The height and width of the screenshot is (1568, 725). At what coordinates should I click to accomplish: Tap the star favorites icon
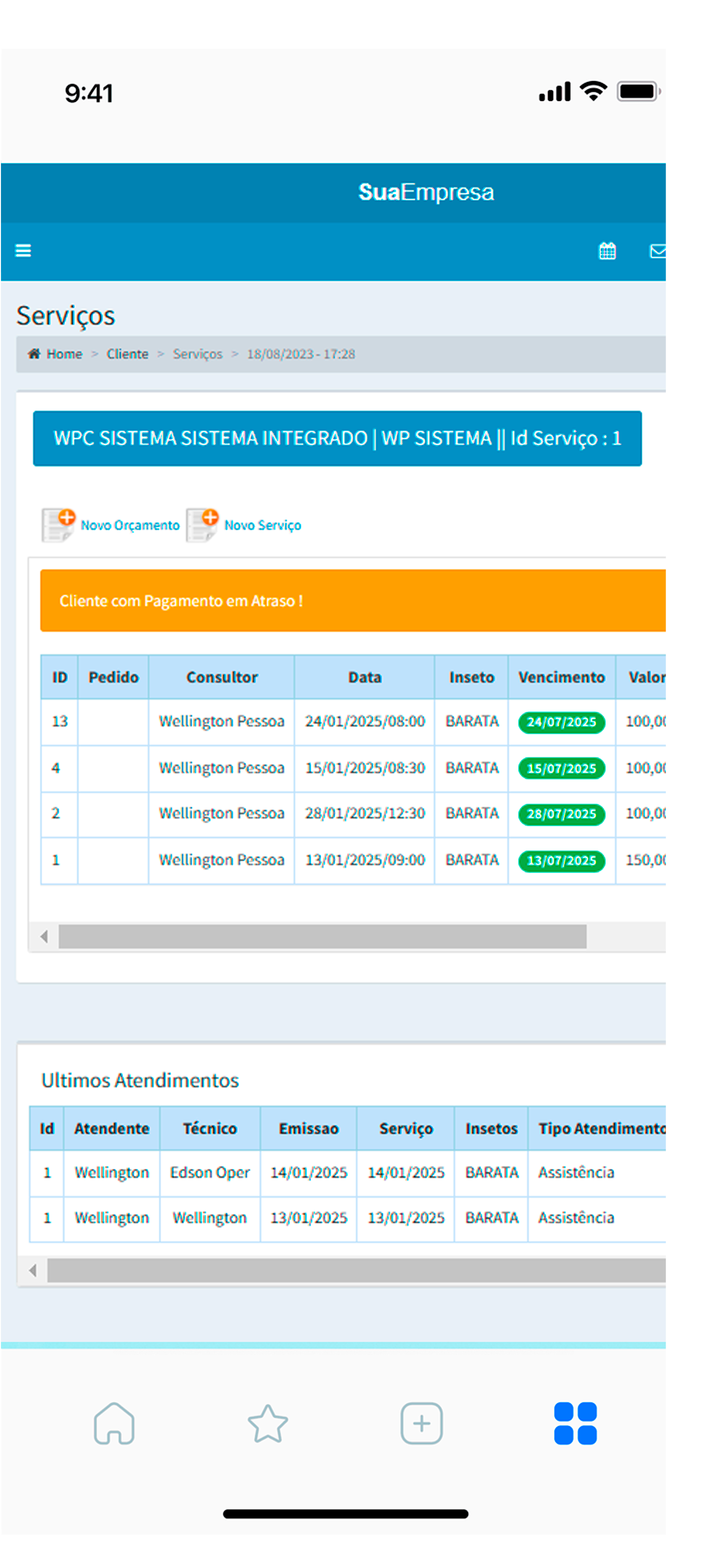pyautogui.click(x=268, y=1423)
